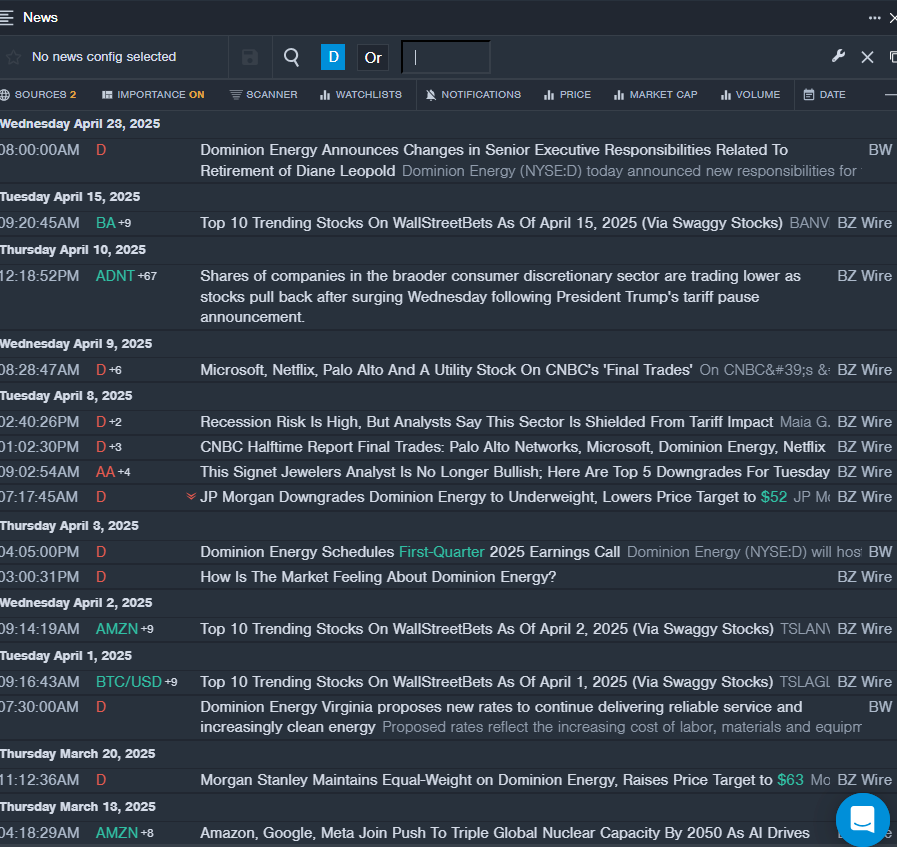Click the $63 price target text
The image size is (897, 847).
coord(791,780)
